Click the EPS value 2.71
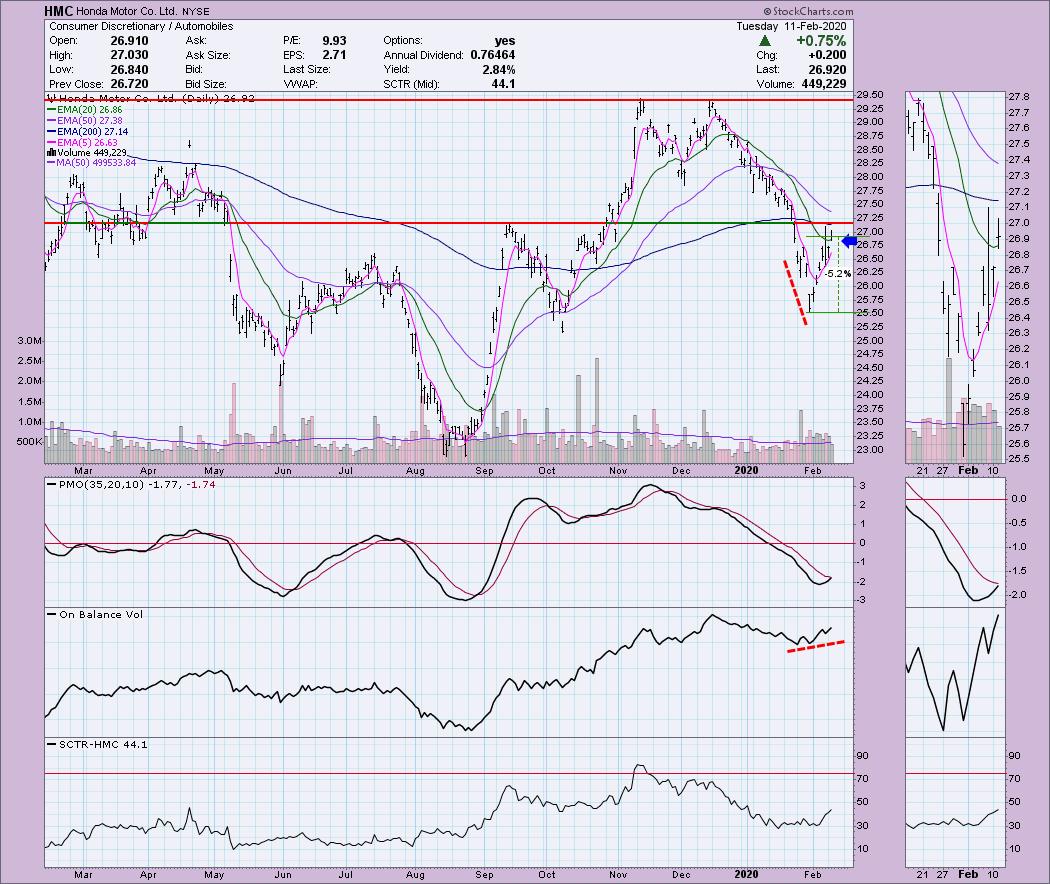Screen dimensions: 1050x884 (x=333, y=55)
